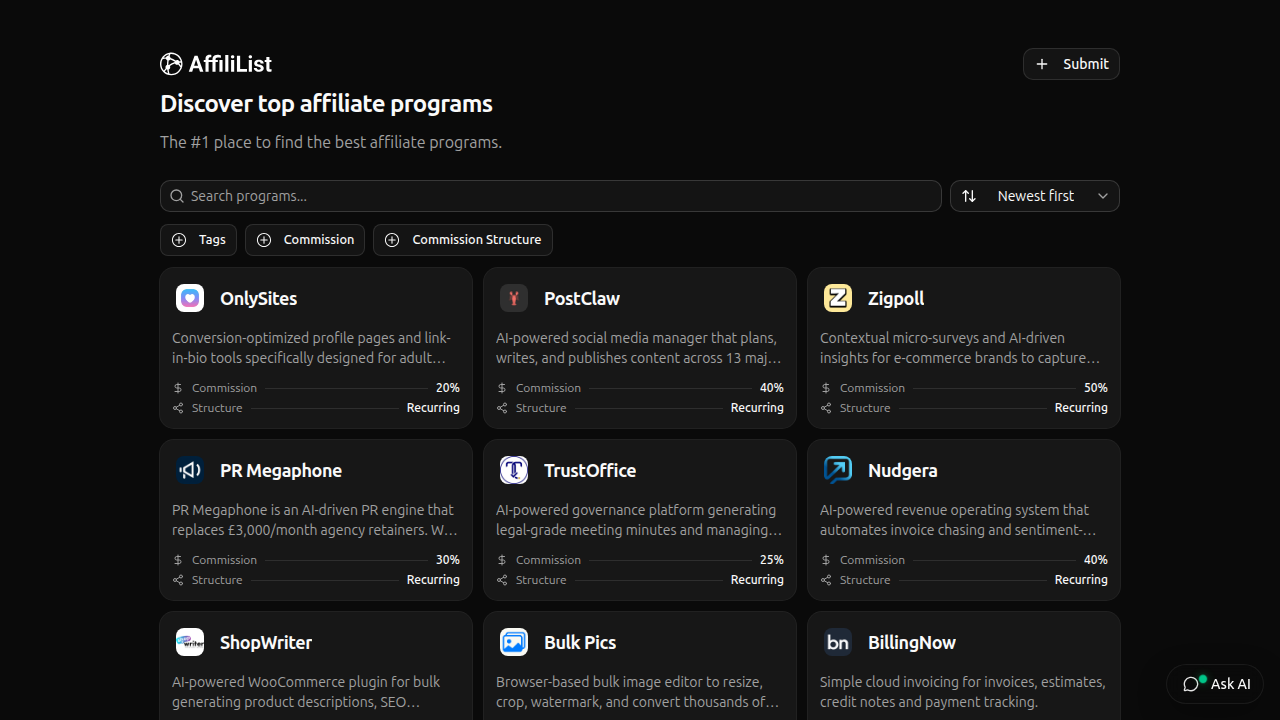Click the BillingNow 'bn' logo icon
This screenshot has height=720, width=1280.
coord(837,642)
